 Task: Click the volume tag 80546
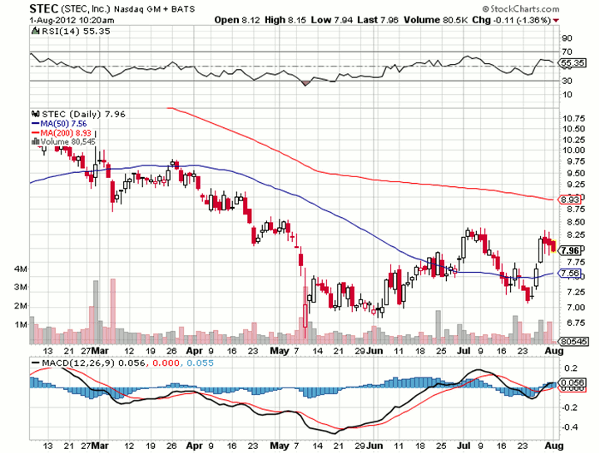tap(573, 341)
